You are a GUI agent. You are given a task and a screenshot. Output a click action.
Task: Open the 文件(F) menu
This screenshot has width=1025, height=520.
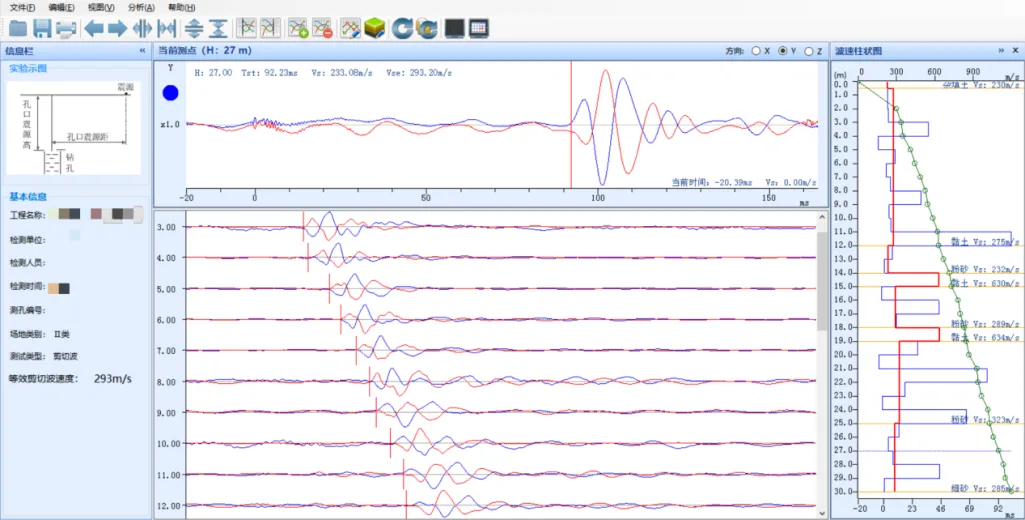click(x=22, y=7)
